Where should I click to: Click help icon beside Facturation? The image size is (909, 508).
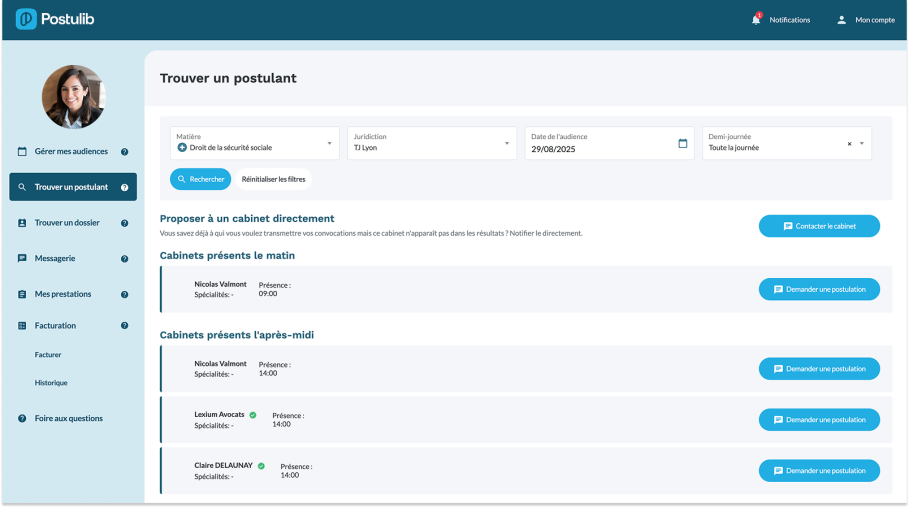click(x=125, y=326)
